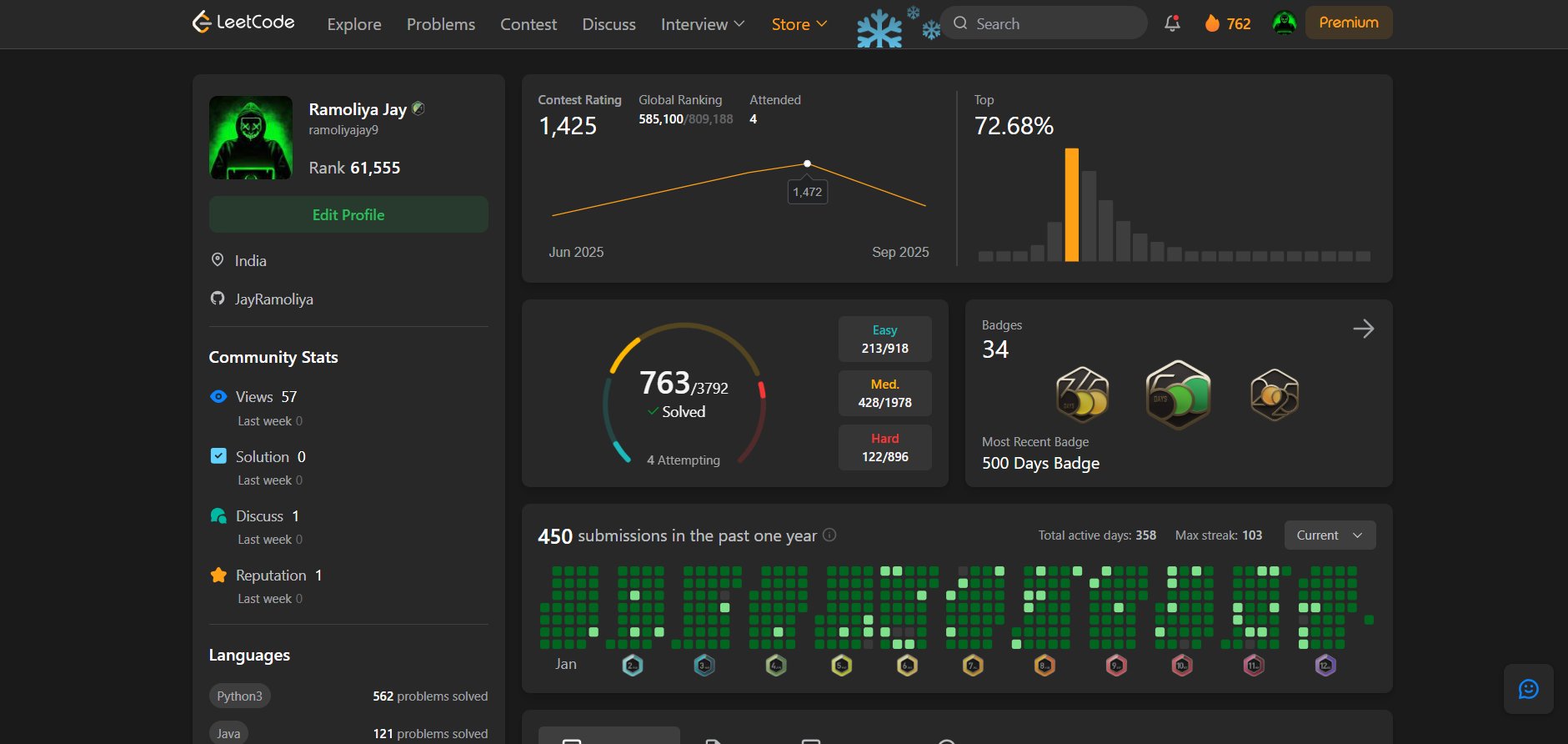The image size is (1568, 744).
Task: Expand the Store dropdown menu
Action: coord(799,24)
